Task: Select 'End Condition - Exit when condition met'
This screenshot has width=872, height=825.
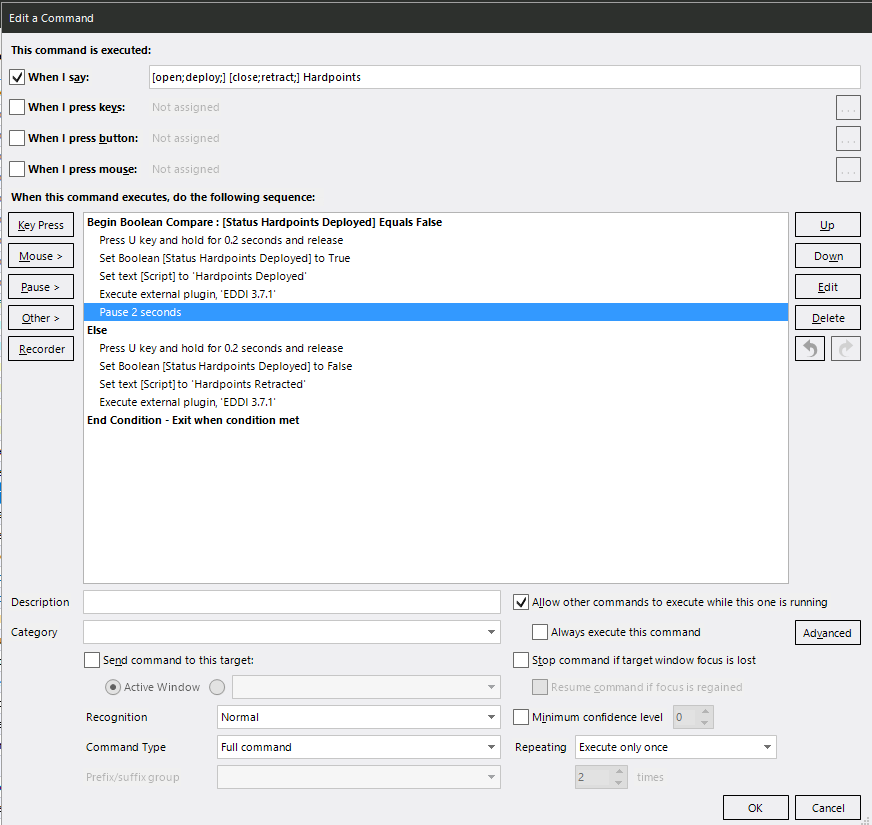Action: coord(436,420)
